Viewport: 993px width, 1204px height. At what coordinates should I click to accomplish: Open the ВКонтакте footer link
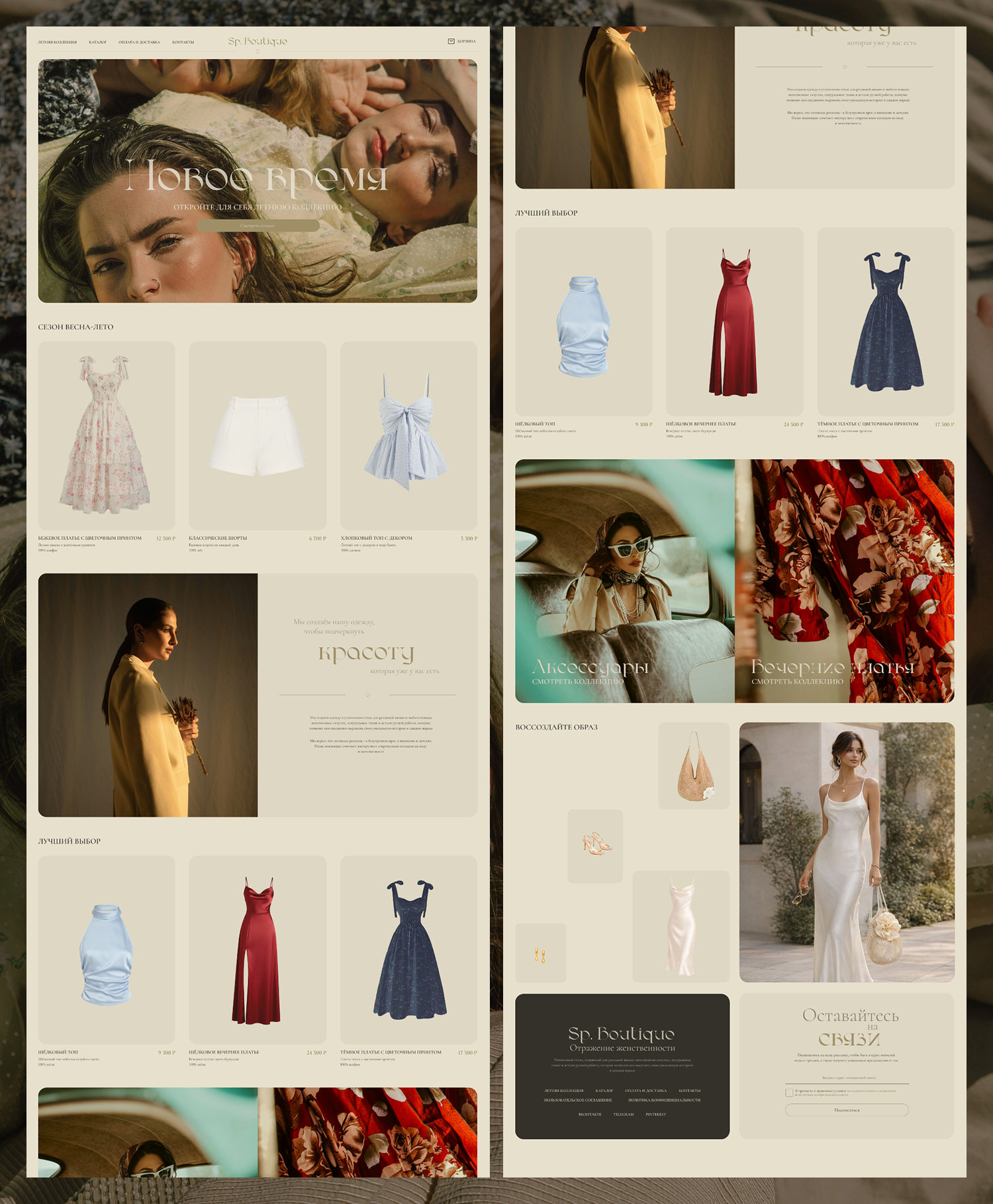point(590,1115)
